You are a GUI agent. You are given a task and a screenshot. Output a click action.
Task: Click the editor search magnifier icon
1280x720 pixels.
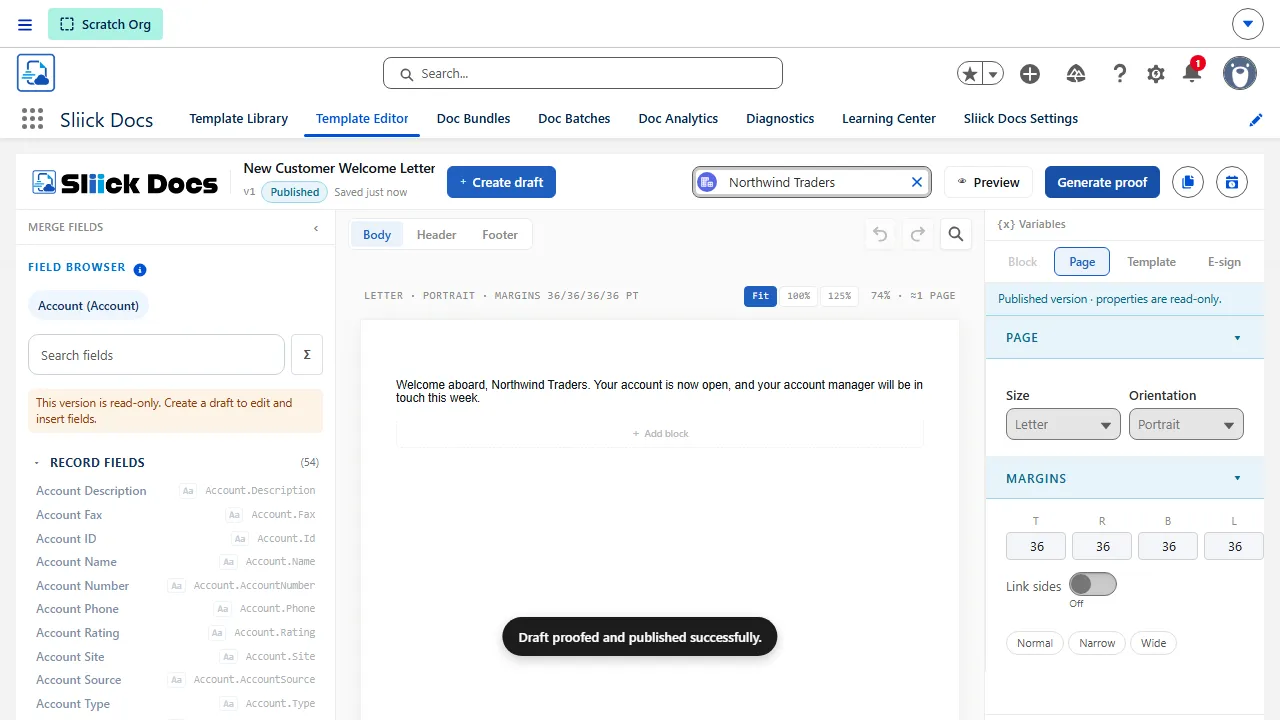[956, 234]
